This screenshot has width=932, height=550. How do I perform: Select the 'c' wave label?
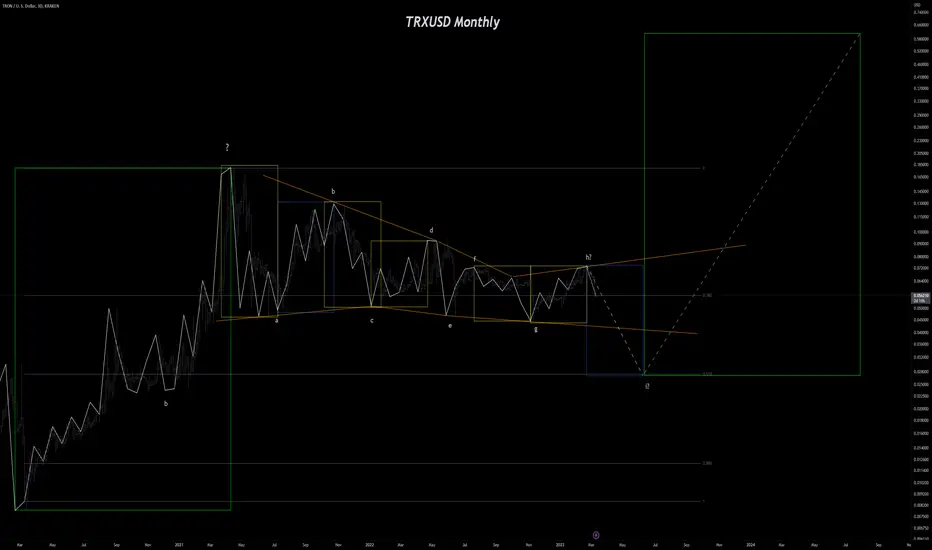pos(371,320)
